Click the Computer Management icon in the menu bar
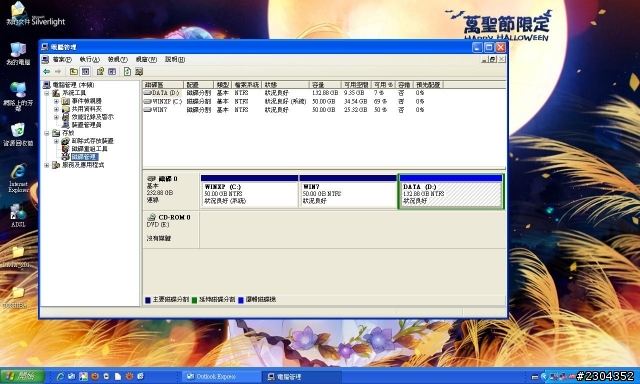This screenshot has width=640, height=384. [x=45, y=60]
